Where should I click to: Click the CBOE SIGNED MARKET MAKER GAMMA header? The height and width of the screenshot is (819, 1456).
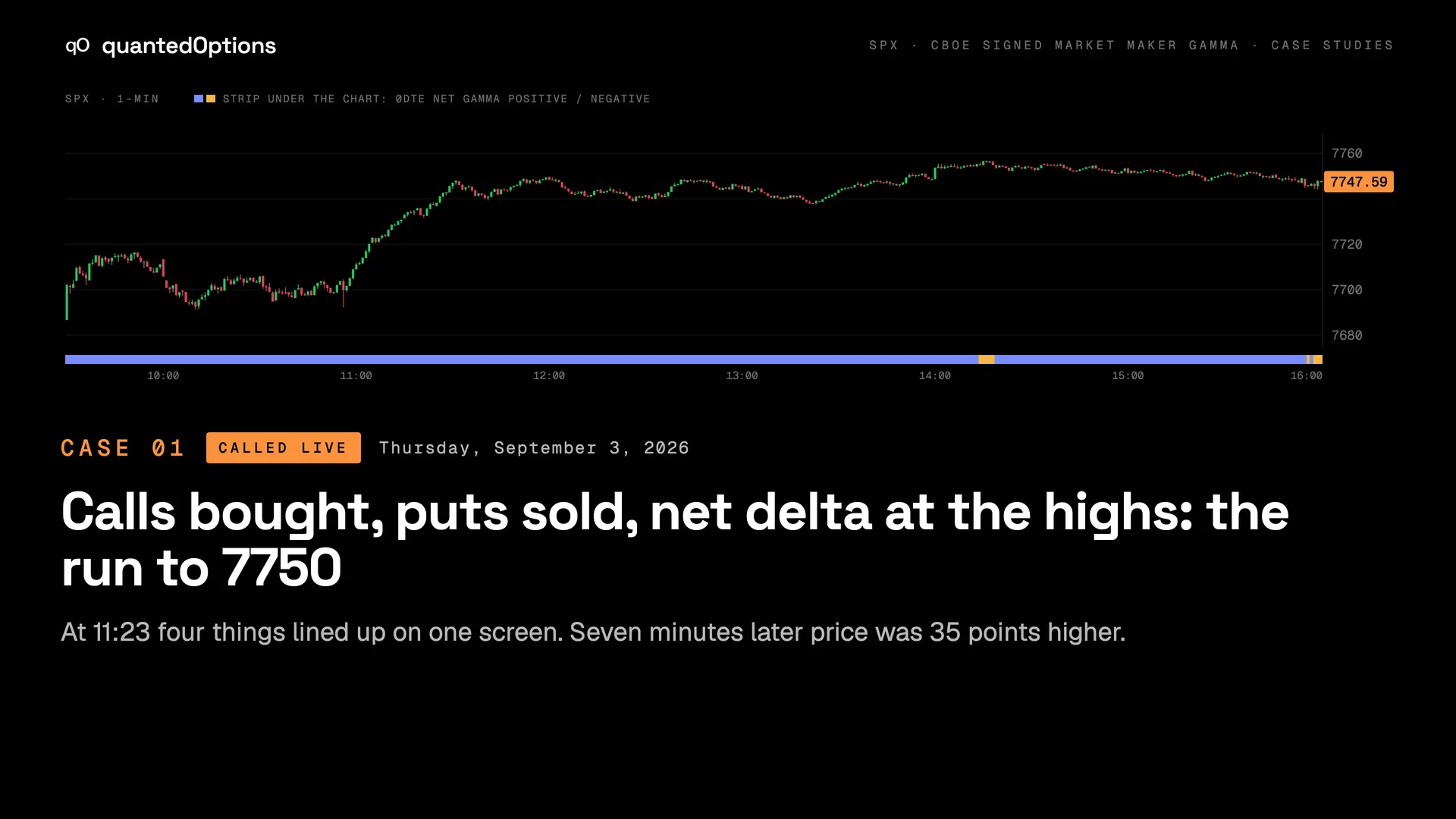click(1084, 45)
